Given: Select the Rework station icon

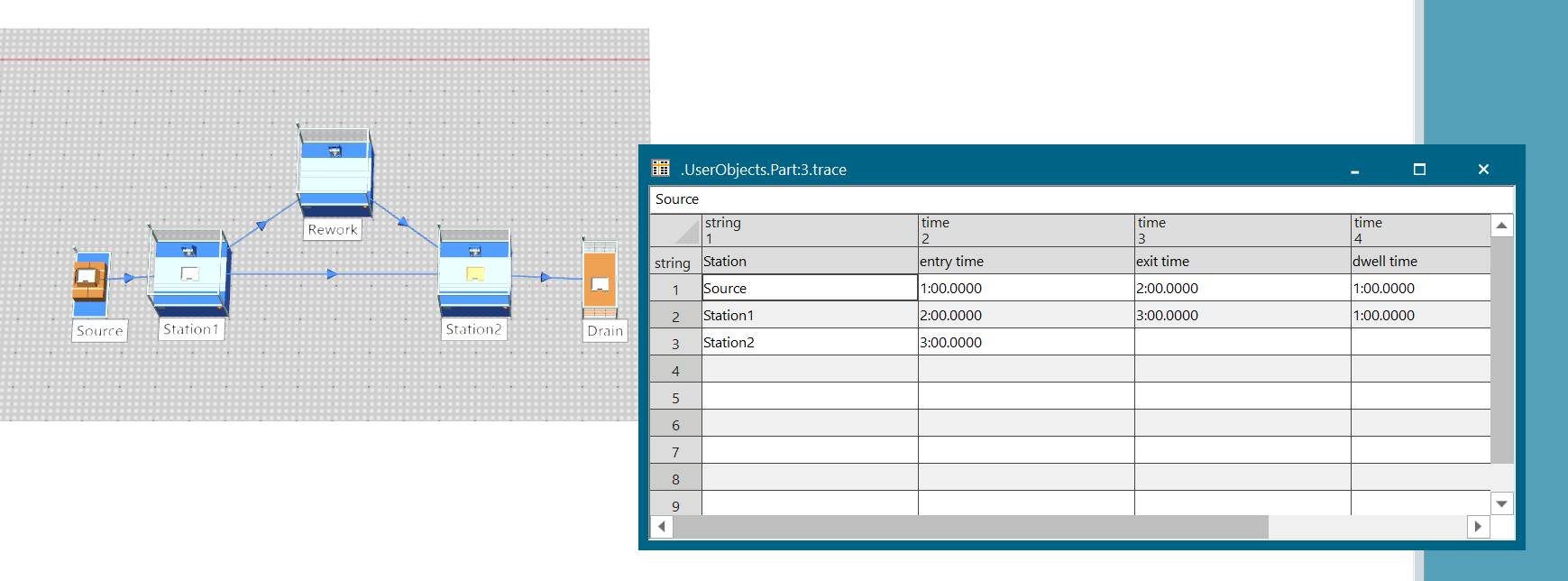Looking at the screenshot, I should click(x=335, y=171).
